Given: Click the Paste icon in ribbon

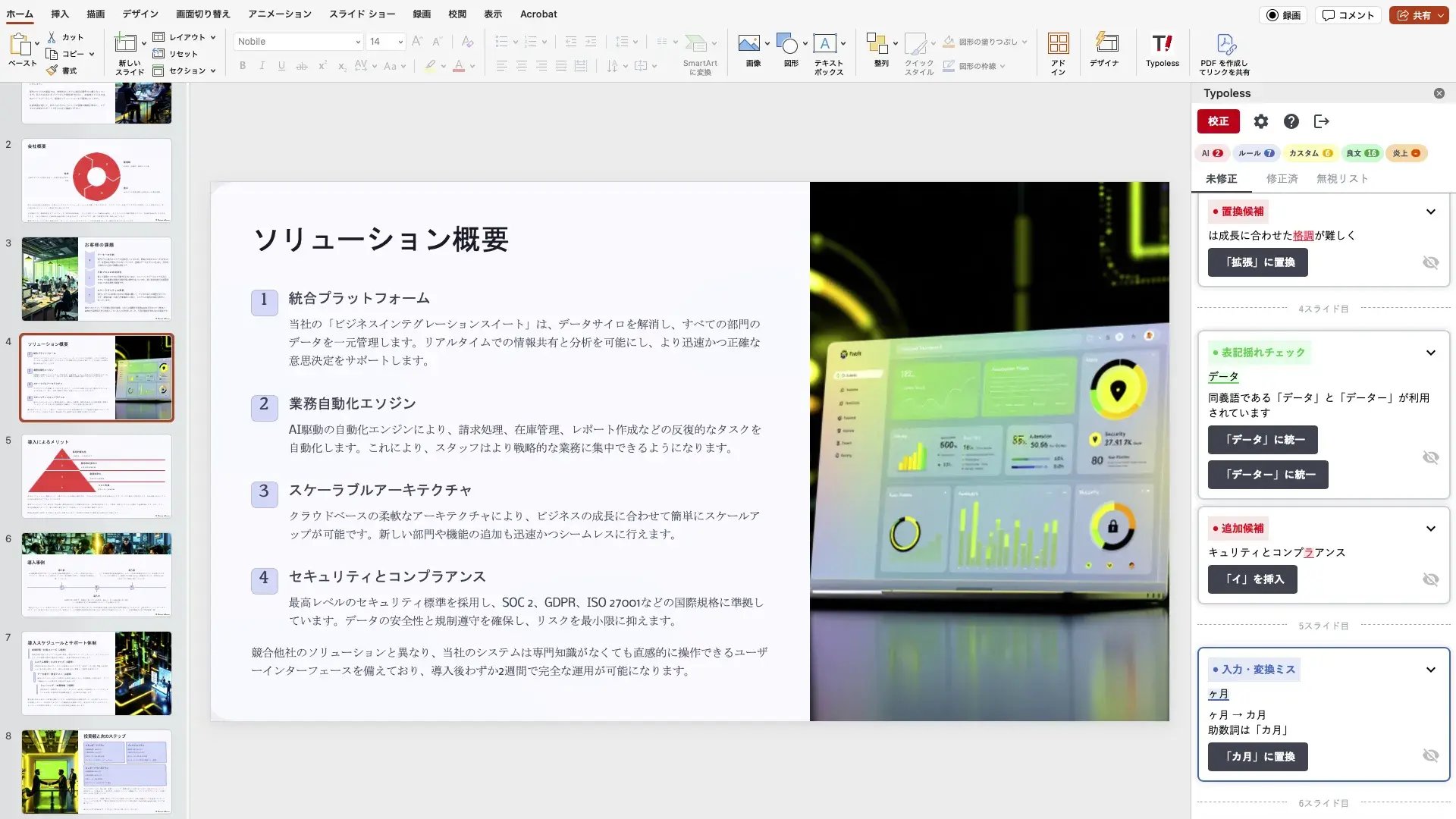Looking at the screenshot, I should point(20,44).
